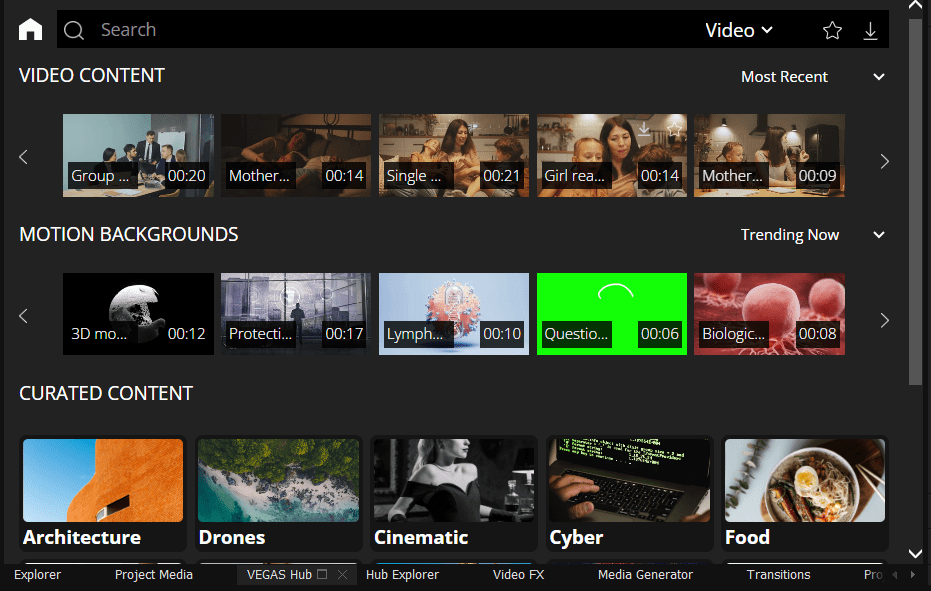931x591 pixels.
Task: Switch to the Media Generator tab
Action: (x=645, y=574)
